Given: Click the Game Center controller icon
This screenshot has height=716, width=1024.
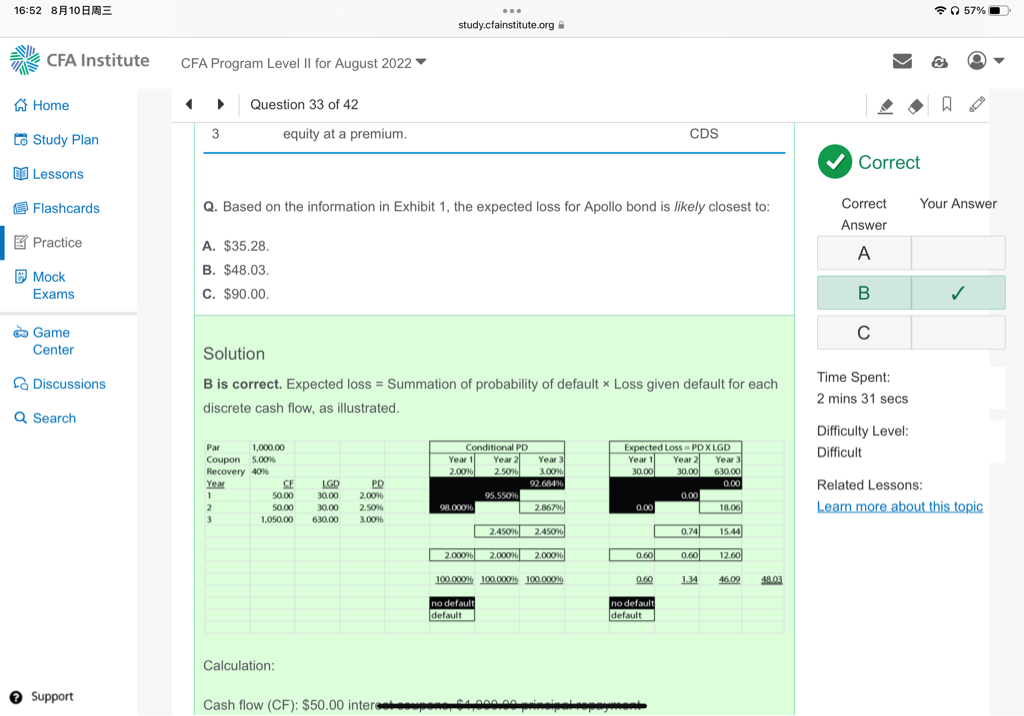Looking at the screenshot, I should coord(21,333).
